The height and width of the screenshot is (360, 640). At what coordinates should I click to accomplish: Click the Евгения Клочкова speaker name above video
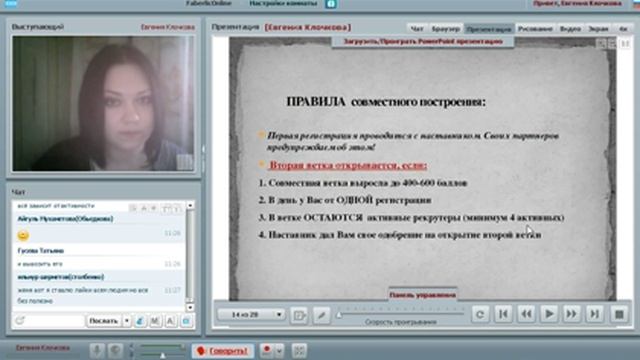point(168,27)
